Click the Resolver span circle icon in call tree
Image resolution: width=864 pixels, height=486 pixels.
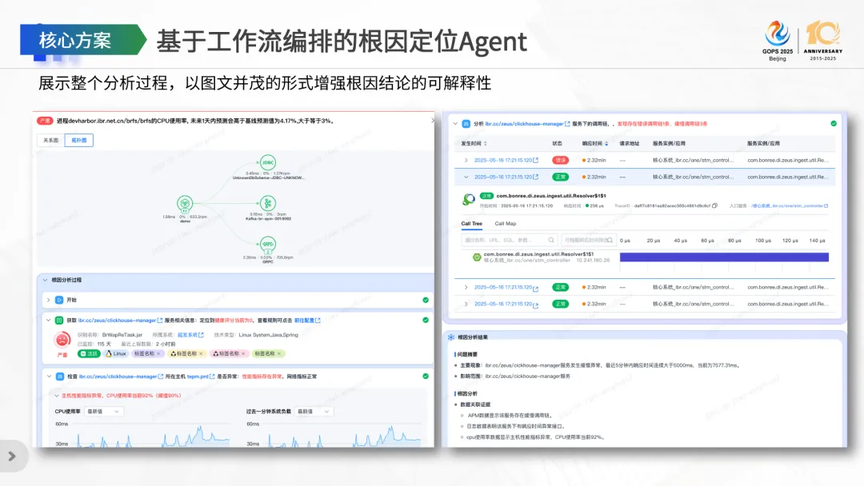477,257
